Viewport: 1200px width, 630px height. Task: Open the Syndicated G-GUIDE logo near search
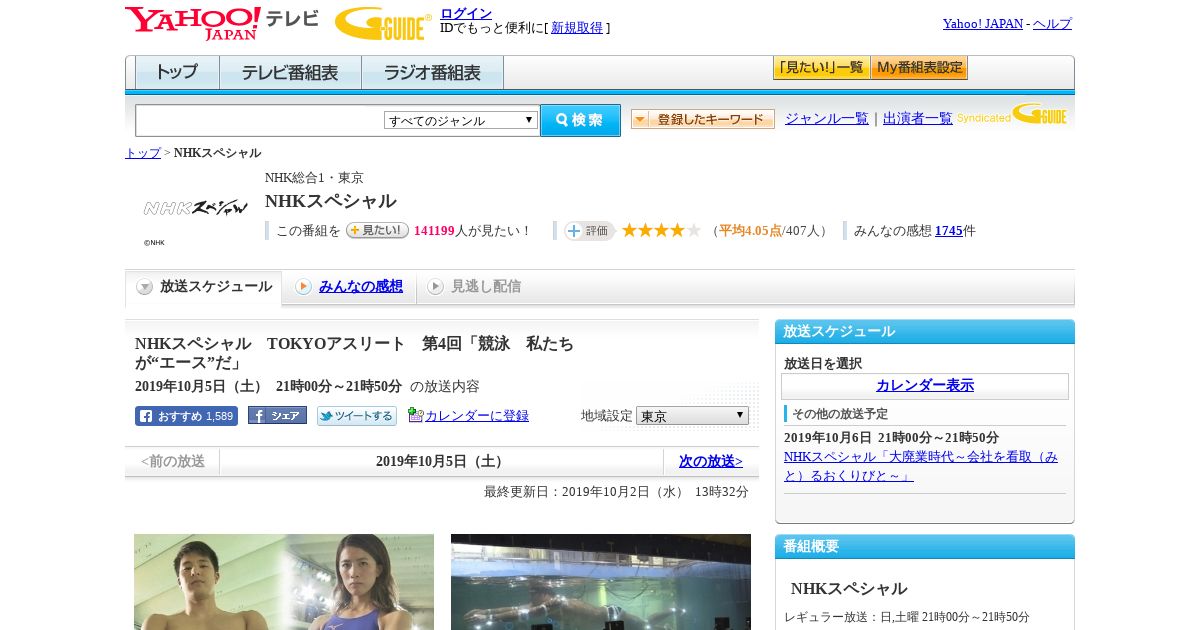(1011, 114)
